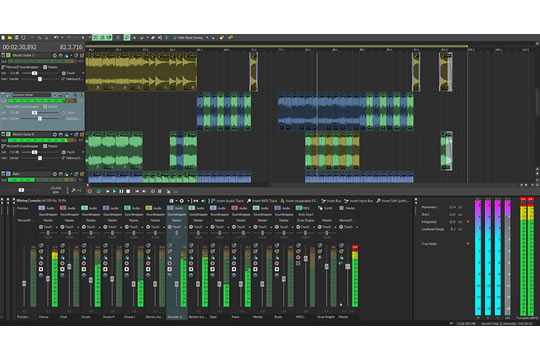Screen dimensions: 540x360
Task: Click the Momentary loudness label
Action: [x=429, y=207]
